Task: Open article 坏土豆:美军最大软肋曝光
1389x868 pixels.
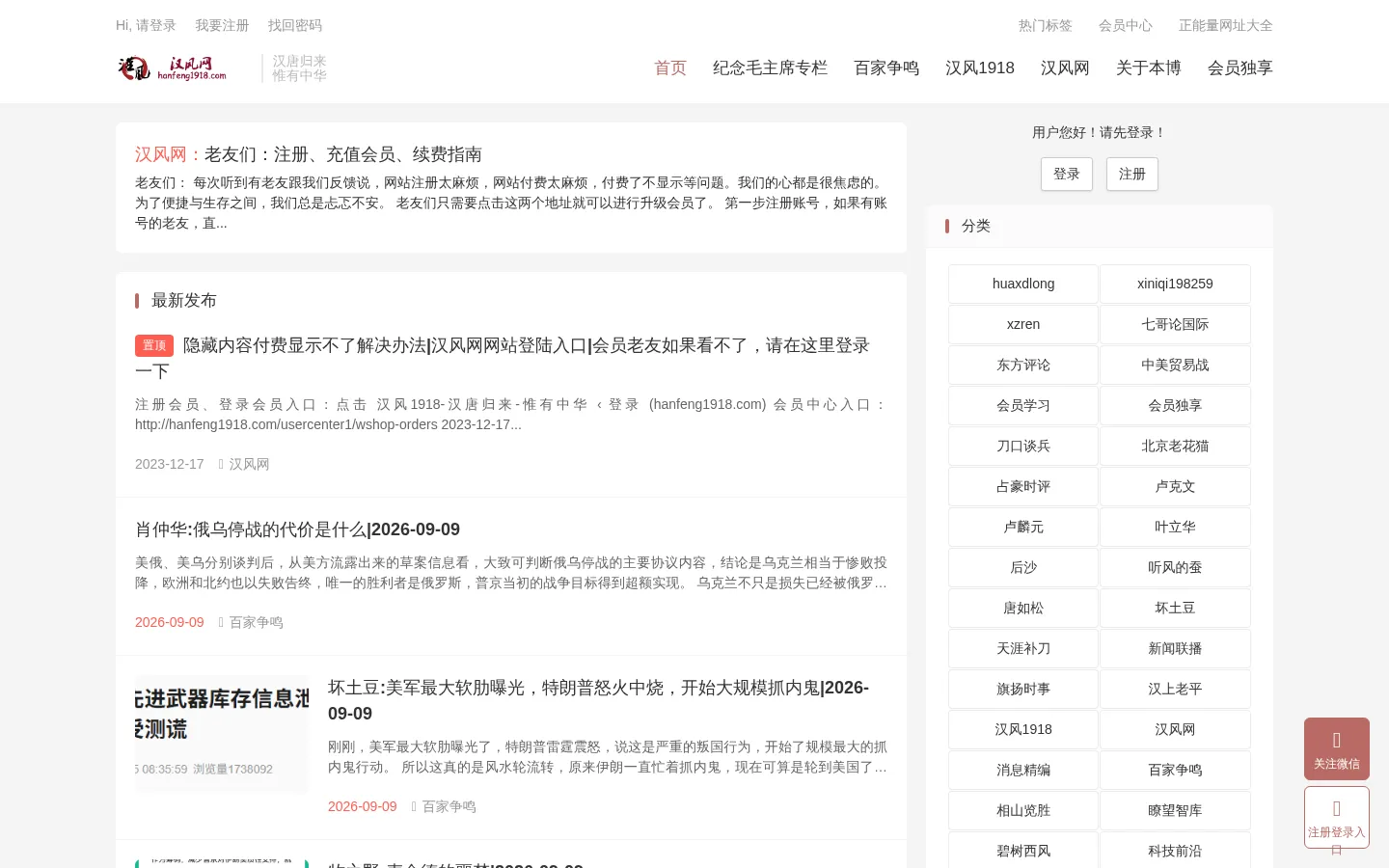Action: [598, 700]
